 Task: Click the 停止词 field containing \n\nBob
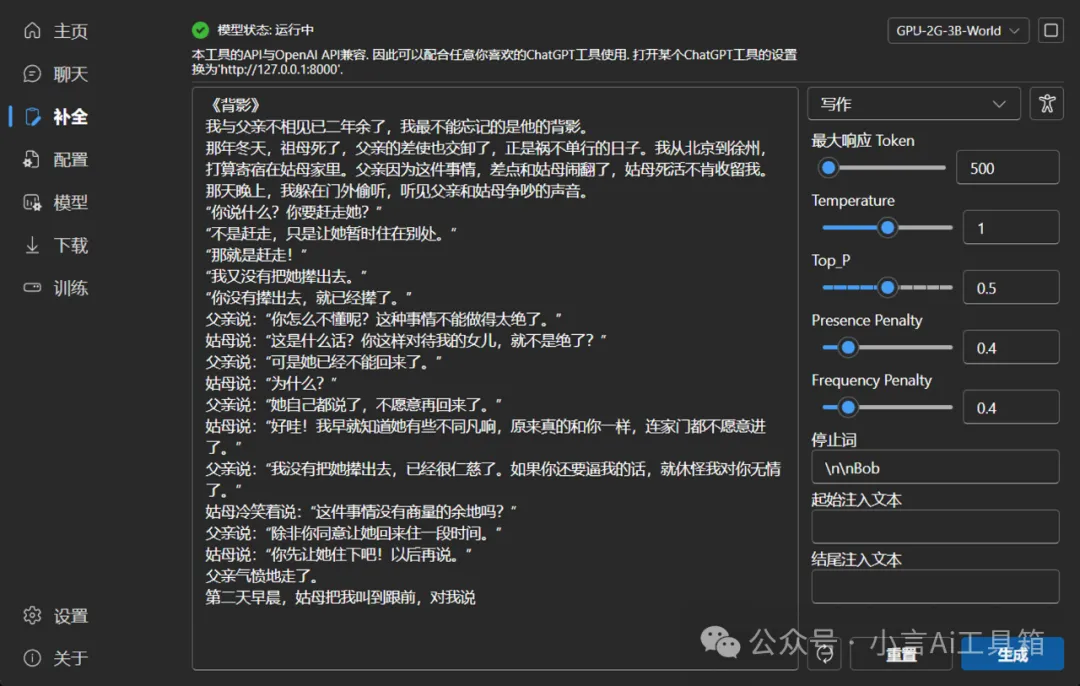tap(934, 467)
